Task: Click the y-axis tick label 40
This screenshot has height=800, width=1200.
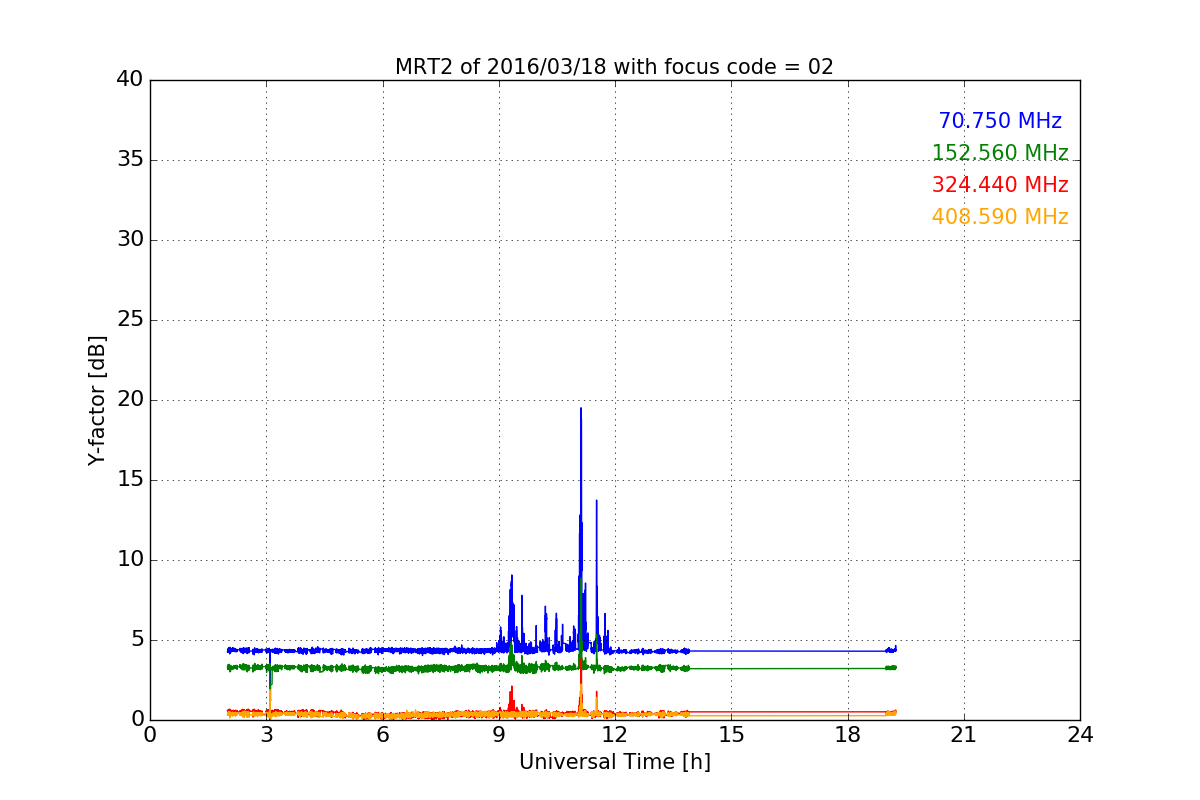Action: coord(130,80)
